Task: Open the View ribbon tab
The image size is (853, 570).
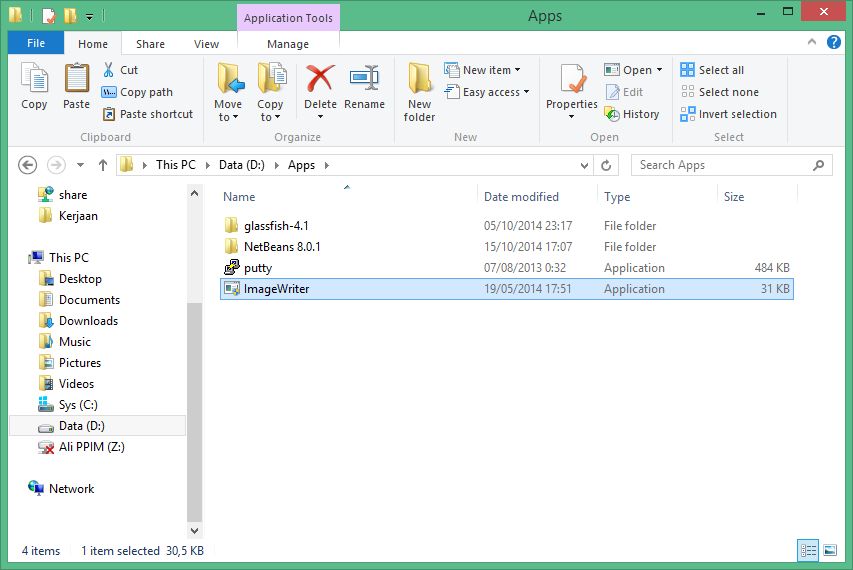Action: (x=206, y=44)
